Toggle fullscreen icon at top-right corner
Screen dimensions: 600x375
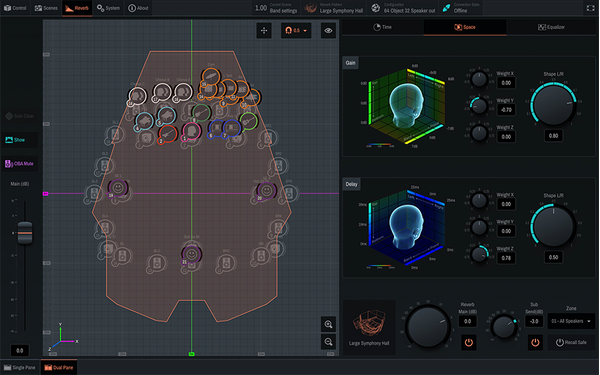point(590,8)
